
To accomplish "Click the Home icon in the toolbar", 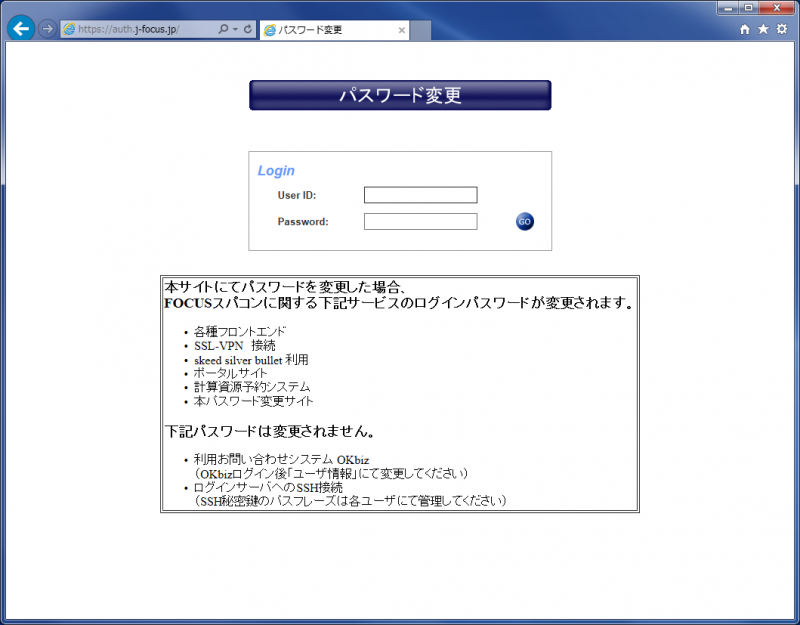I will click(744, 30).
